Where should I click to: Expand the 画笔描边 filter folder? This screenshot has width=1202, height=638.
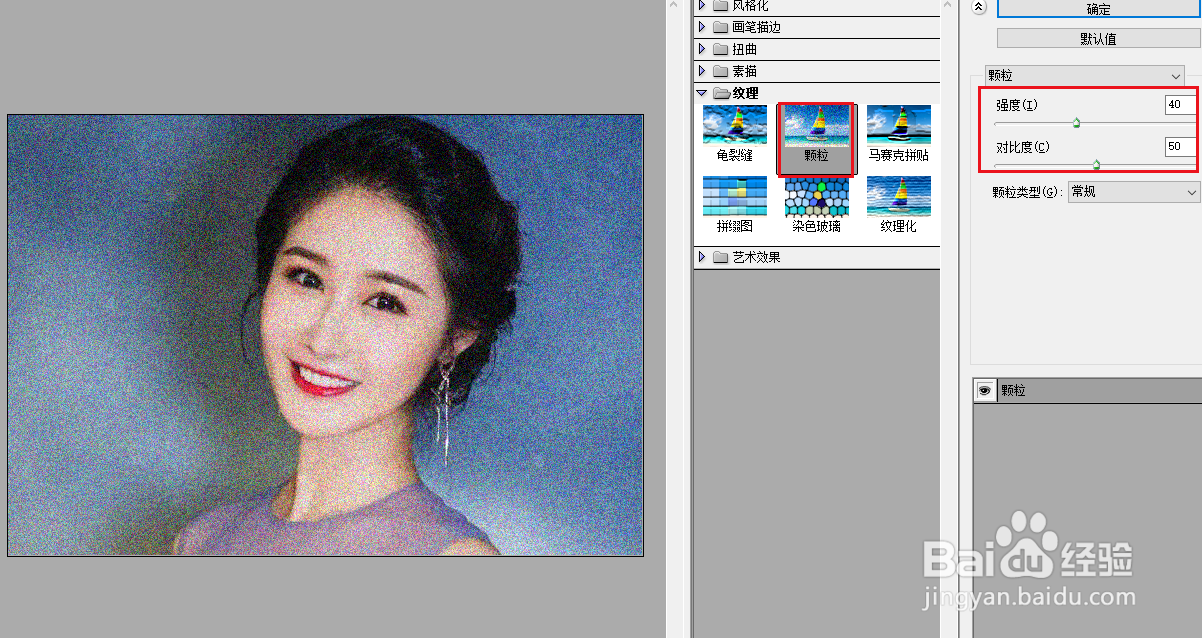[702, 27]
